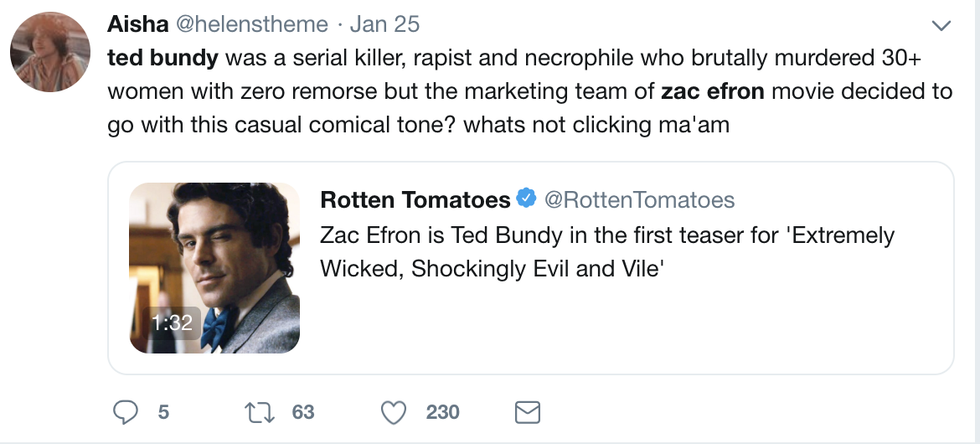Click the reply speech bubble icon
The width and height of the screenshot is (980, 444).
[x=125, y=412]
